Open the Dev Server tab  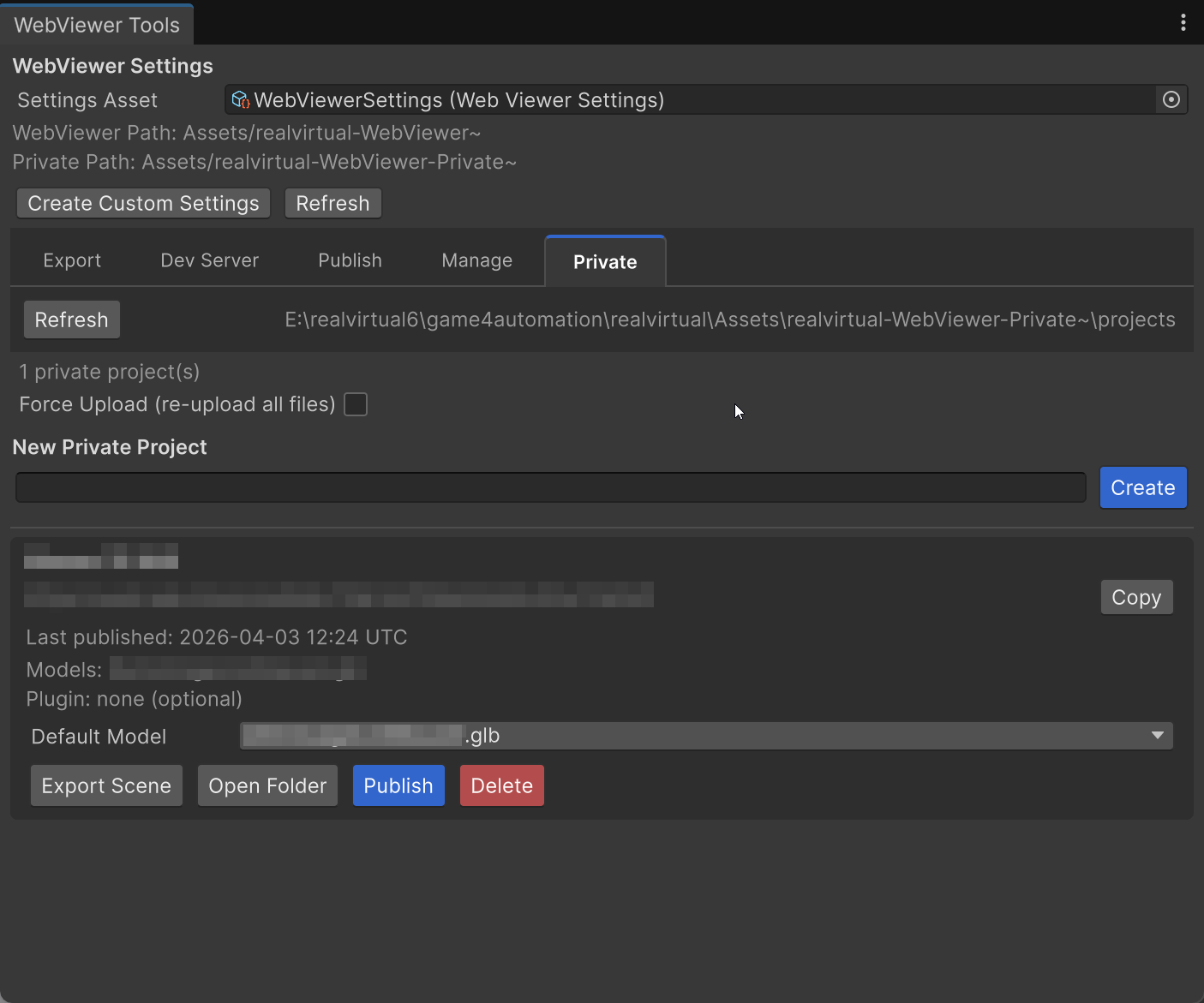(209, 260)
